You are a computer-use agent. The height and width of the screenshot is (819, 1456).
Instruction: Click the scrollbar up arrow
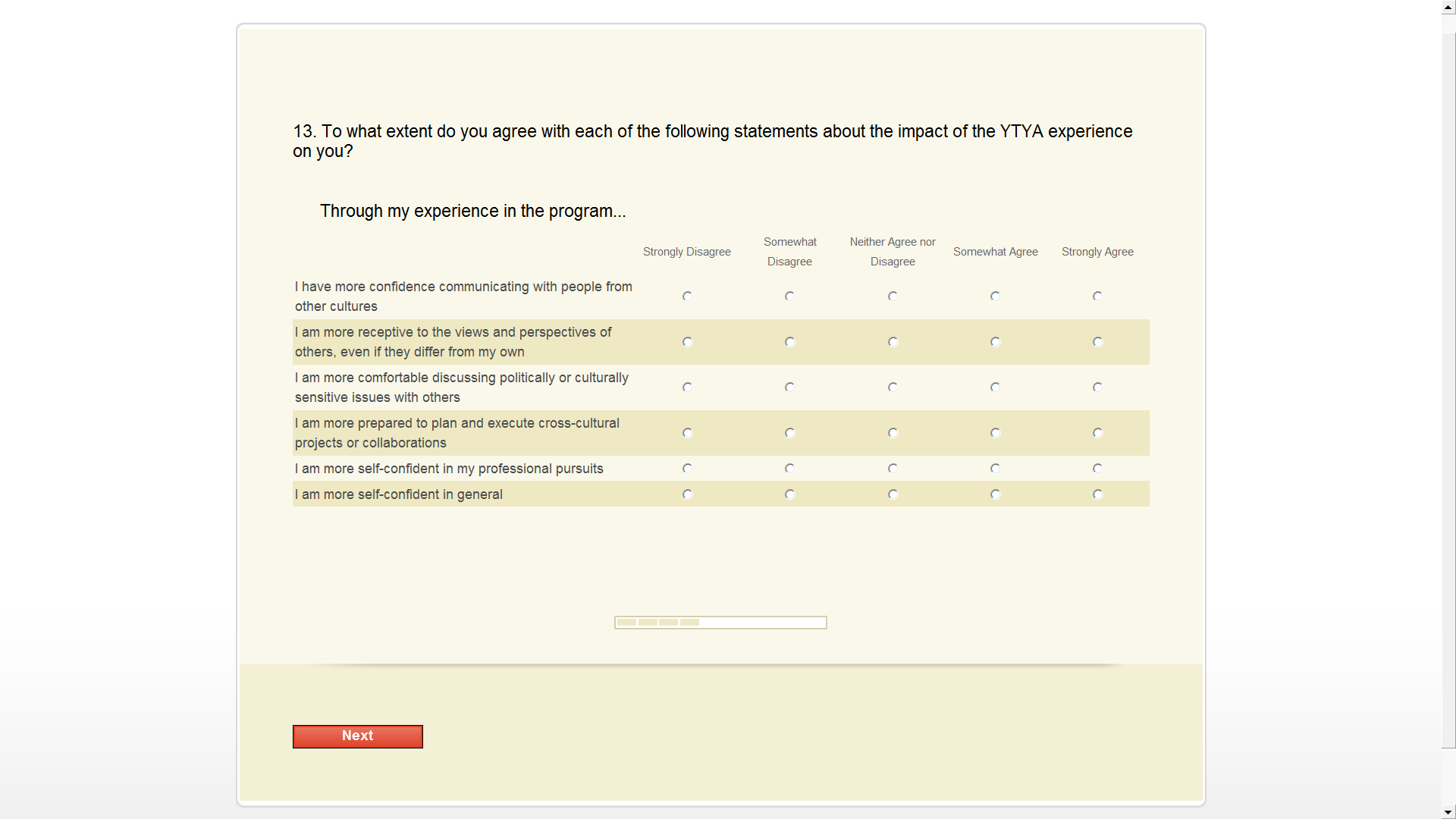1448,7
